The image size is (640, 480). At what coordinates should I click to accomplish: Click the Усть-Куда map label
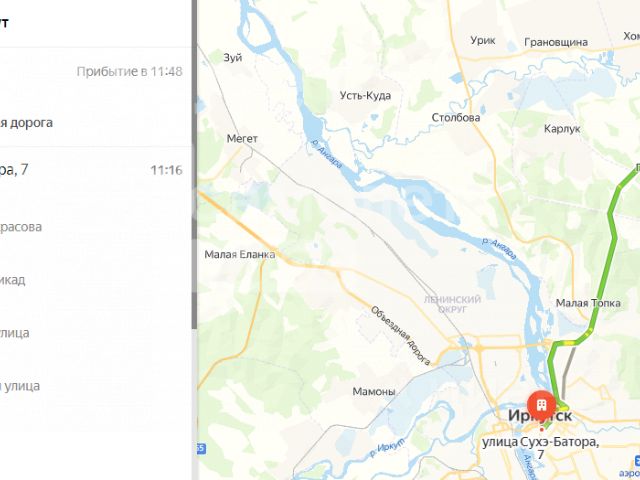tap(365, 96)
